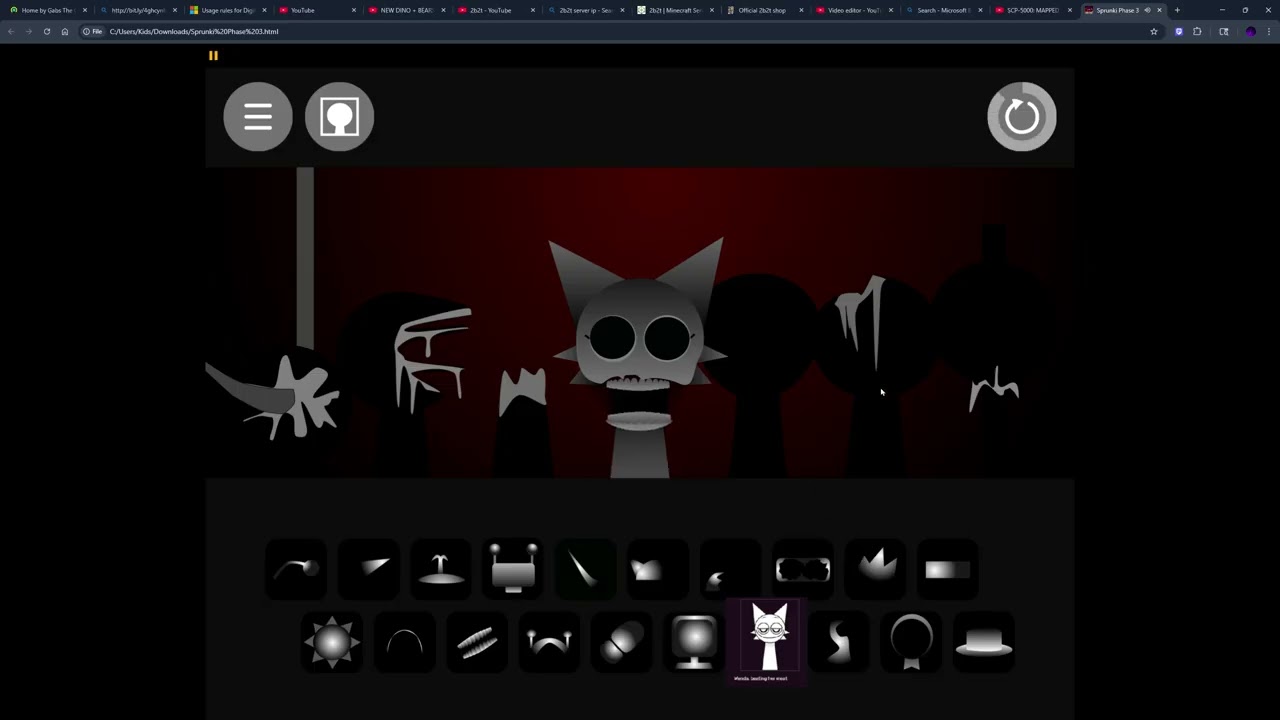Select the ring with ribbon icon
Image resolution: width=1280 pixels, height=720 pixels.
pos(912,642)
